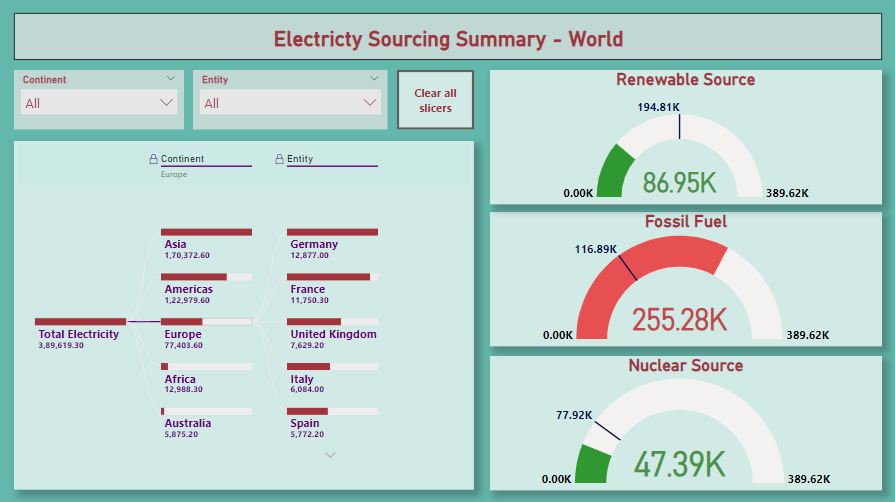Collapse the Europe node in the tree
This screenshot has height=502, width=895.
(206, 322)
